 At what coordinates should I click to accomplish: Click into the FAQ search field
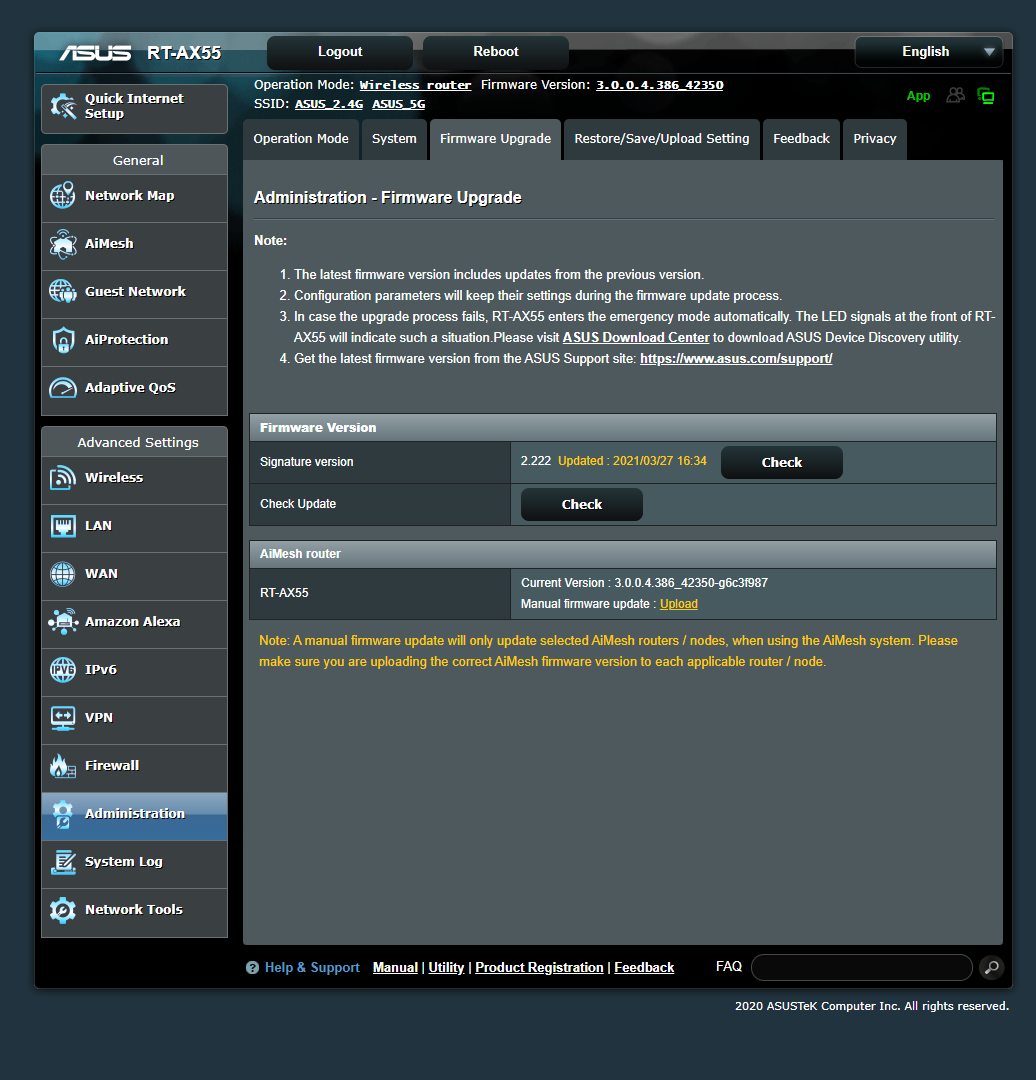(x=862, y=967)
